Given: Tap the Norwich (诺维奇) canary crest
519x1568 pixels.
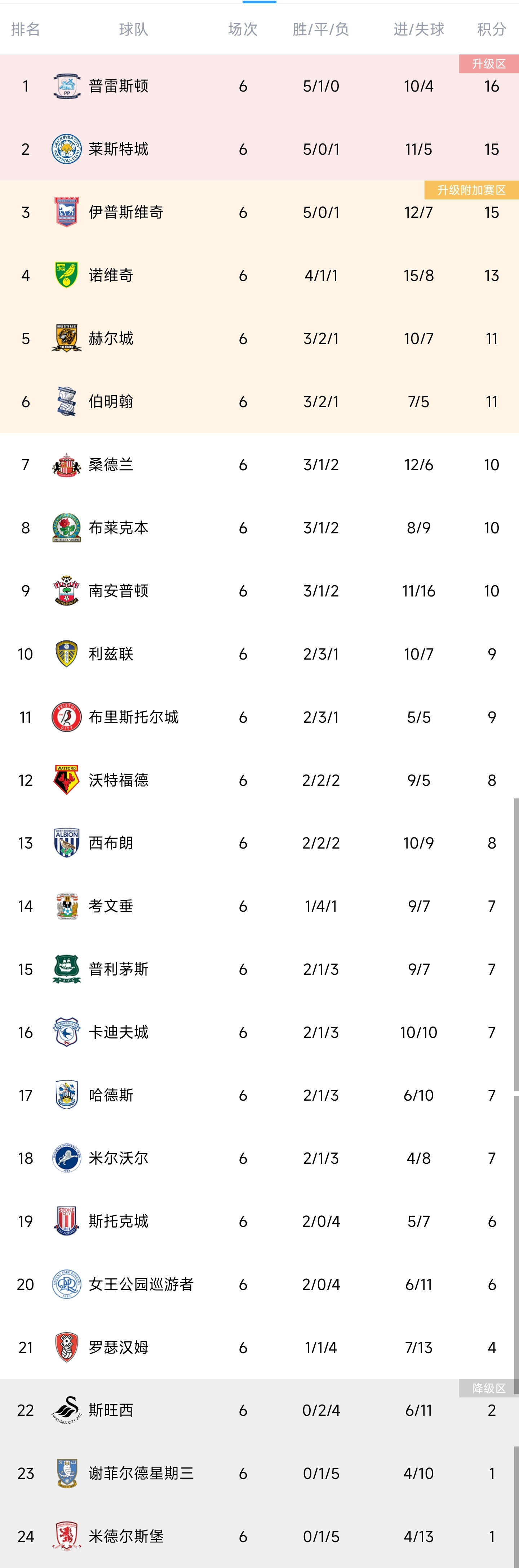Looking at the screenshot, I should coord(66,275).
